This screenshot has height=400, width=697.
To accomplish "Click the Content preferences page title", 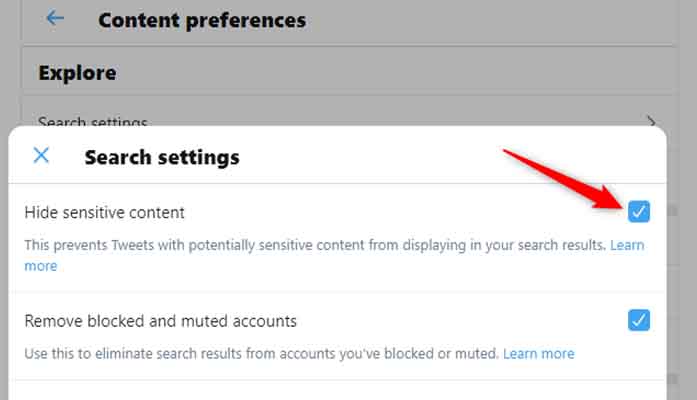I will click(202, 19).
